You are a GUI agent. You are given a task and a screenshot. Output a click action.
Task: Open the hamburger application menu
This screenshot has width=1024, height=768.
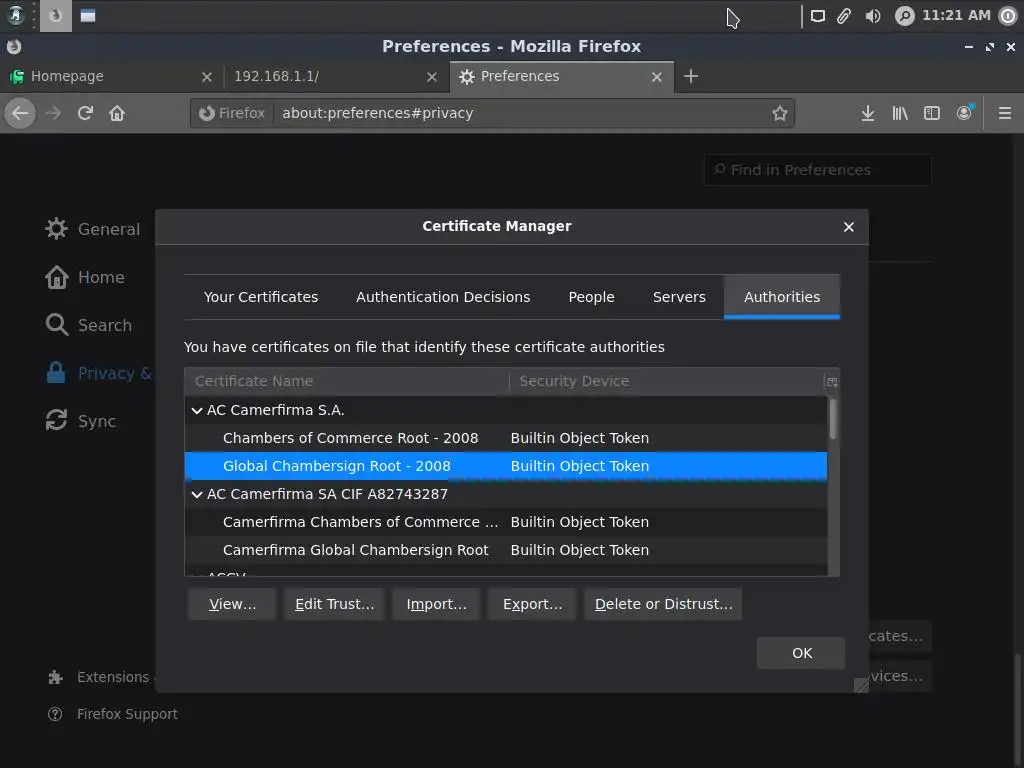(1005, 113)
